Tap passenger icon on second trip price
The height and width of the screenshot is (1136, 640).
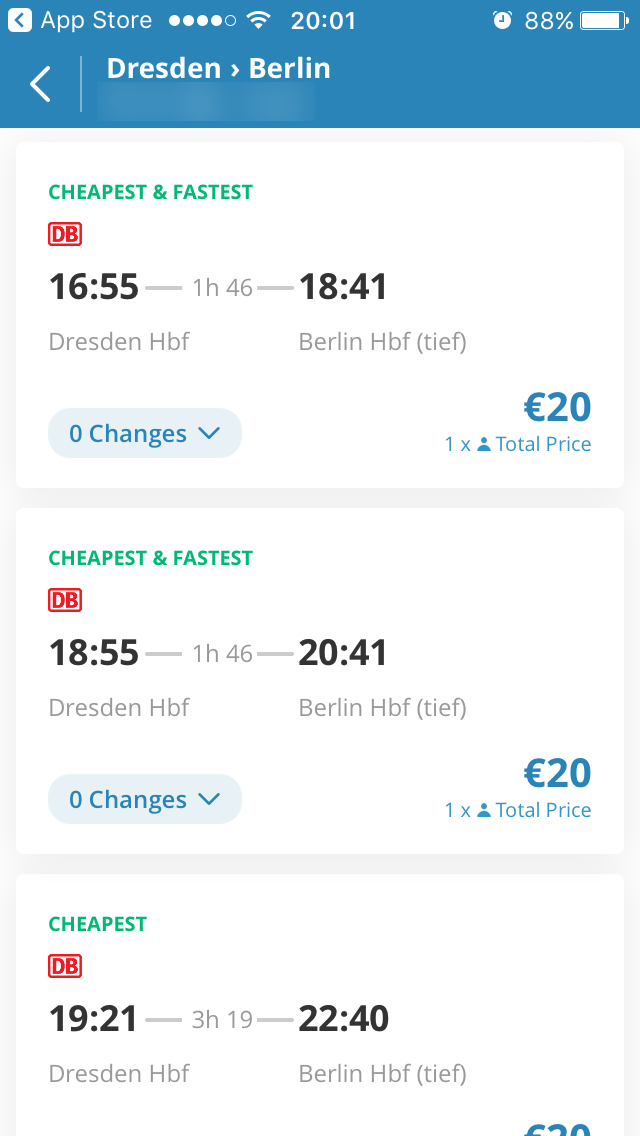[x=484, y=811]
